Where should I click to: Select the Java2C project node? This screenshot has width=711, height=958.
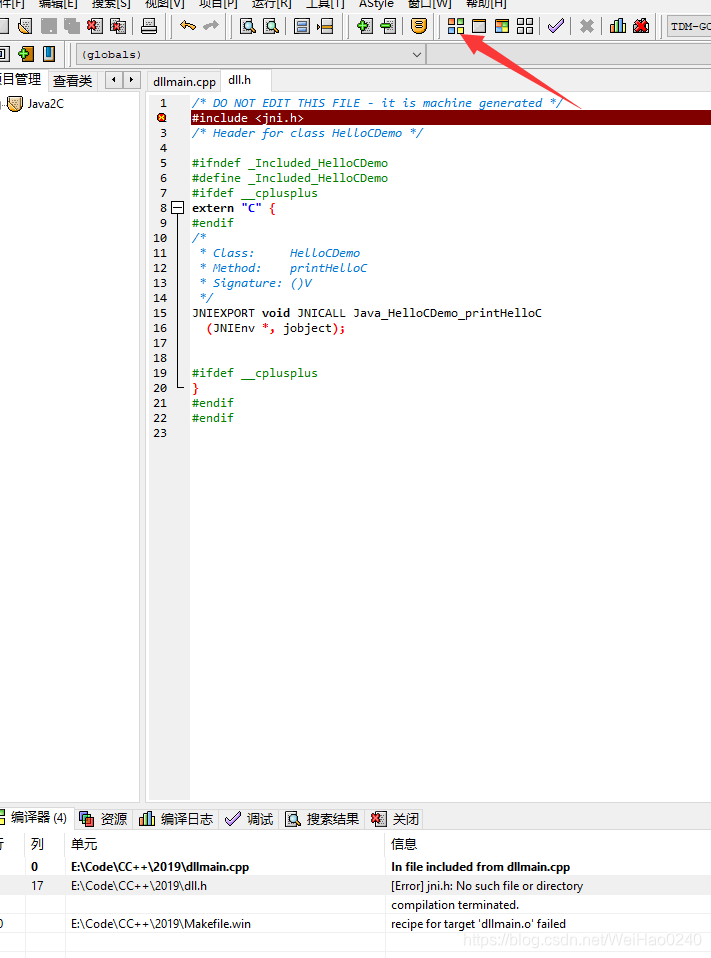(x=45, y=104)
